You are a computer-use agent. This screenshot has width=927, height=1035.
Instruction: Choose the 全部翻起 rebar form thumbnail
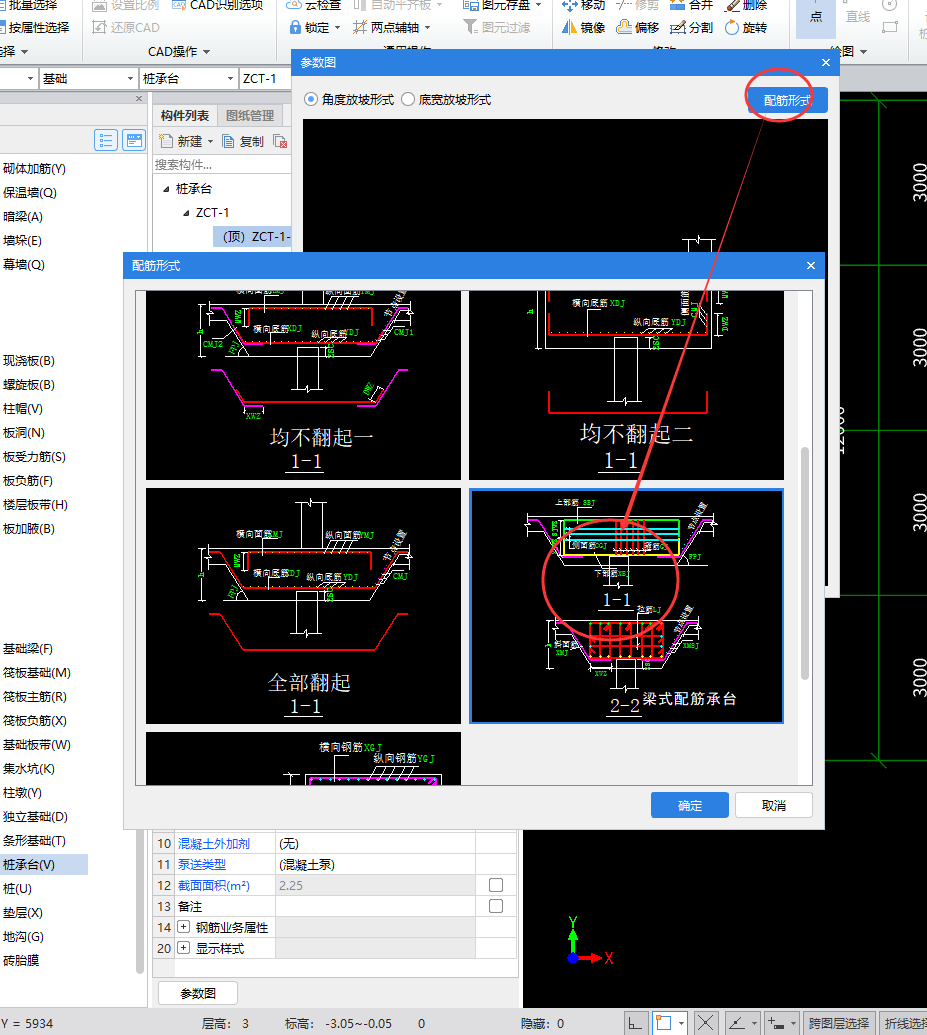(x=303, y=606)
